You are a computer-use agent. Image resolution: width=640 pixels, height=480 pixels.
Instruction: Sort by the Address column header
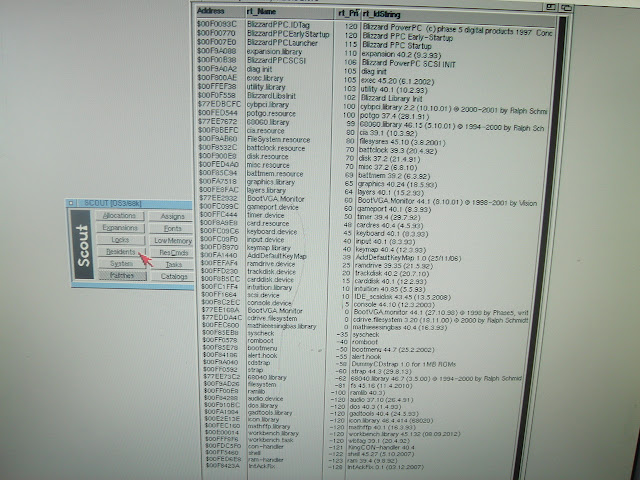tap(220, 11)
